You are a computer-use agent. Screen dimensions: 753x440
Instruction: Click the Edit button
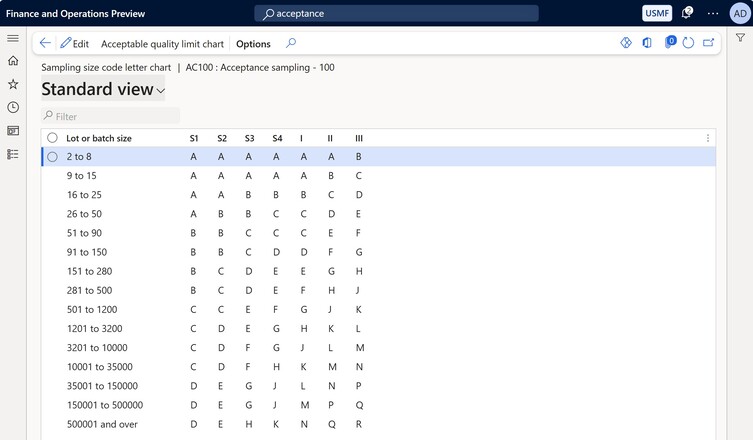point(75,44)
